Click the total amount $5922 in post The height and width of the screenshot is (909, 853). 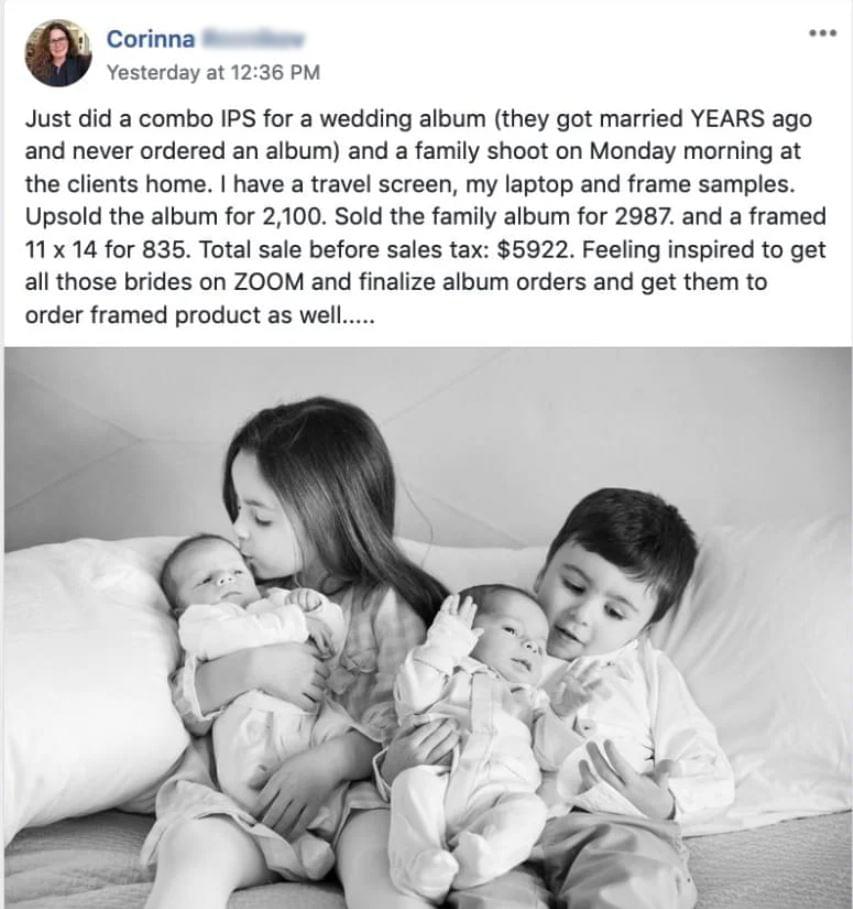(x=533, y=250)
